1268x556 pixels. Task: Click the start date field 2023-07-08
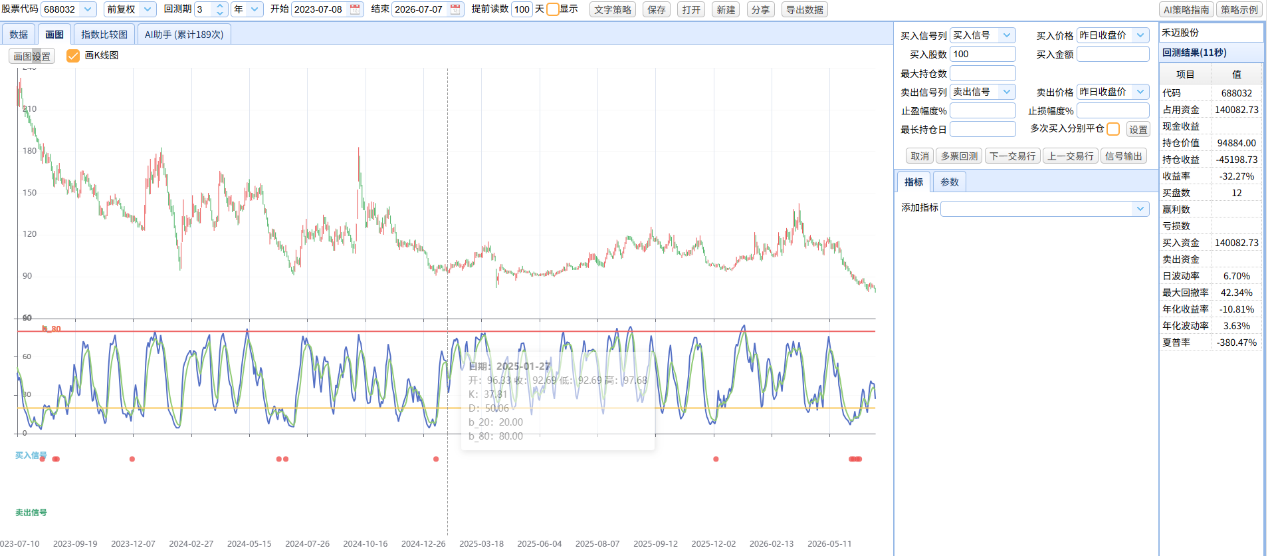tap(319, 9)
